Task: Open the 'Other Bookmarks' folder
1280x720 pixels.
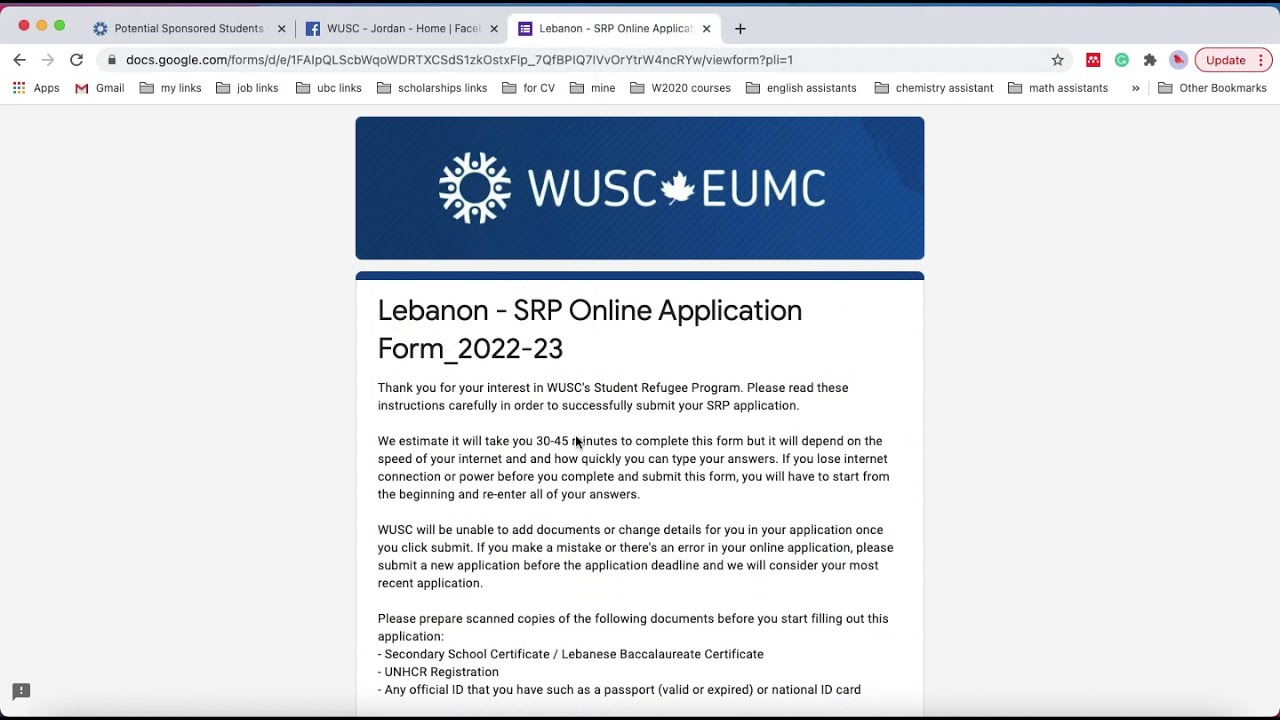Action: [x=1212, y=88]
